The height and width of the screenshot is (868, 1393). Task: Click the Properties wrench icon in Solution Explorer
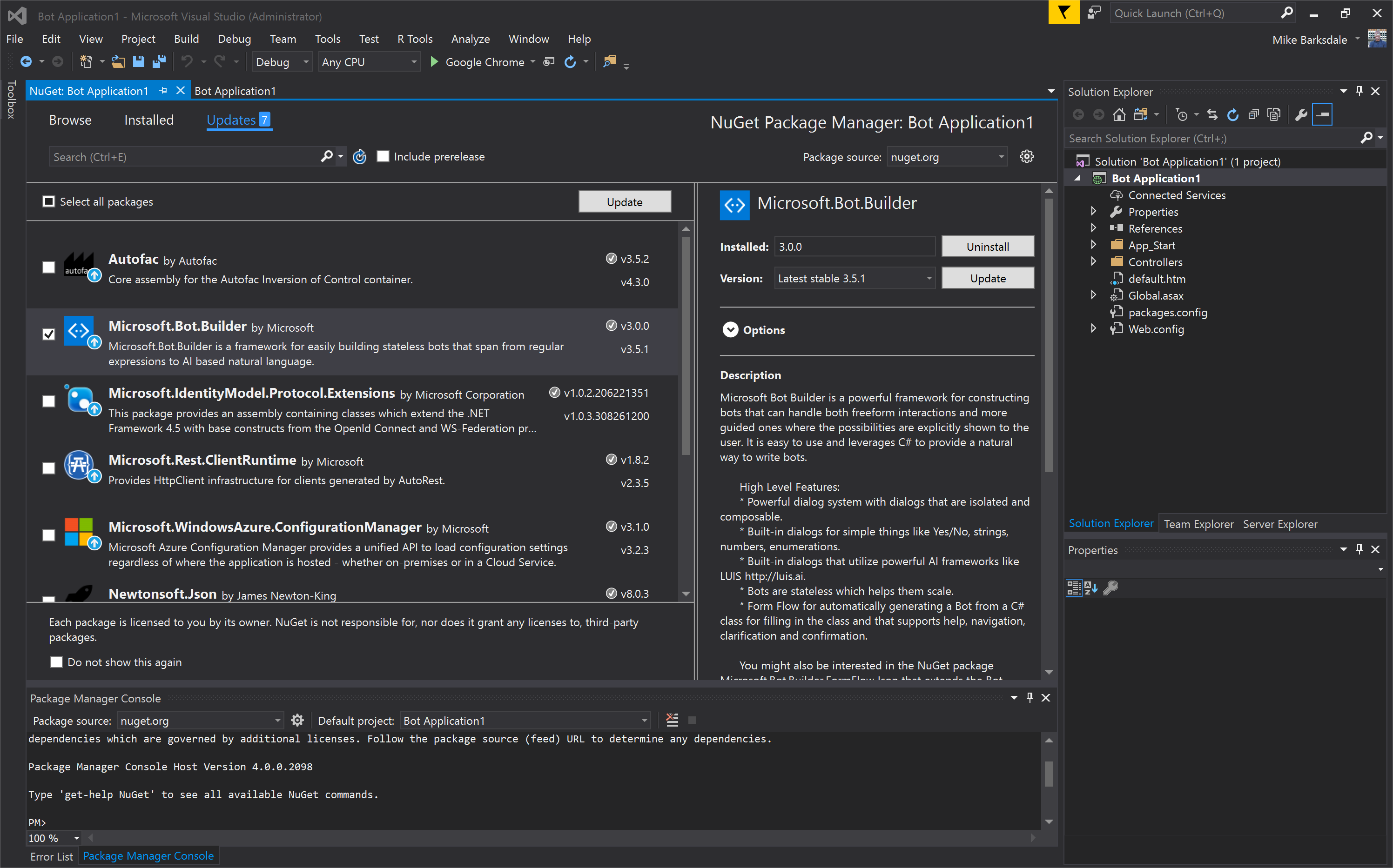point(1302,114)
